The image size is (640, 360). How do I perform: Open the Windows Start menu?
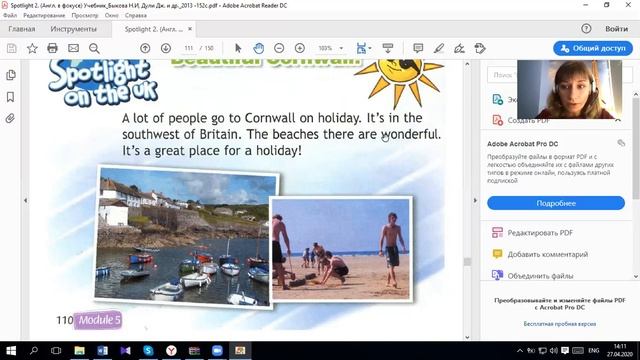click(x=11, y=351)
